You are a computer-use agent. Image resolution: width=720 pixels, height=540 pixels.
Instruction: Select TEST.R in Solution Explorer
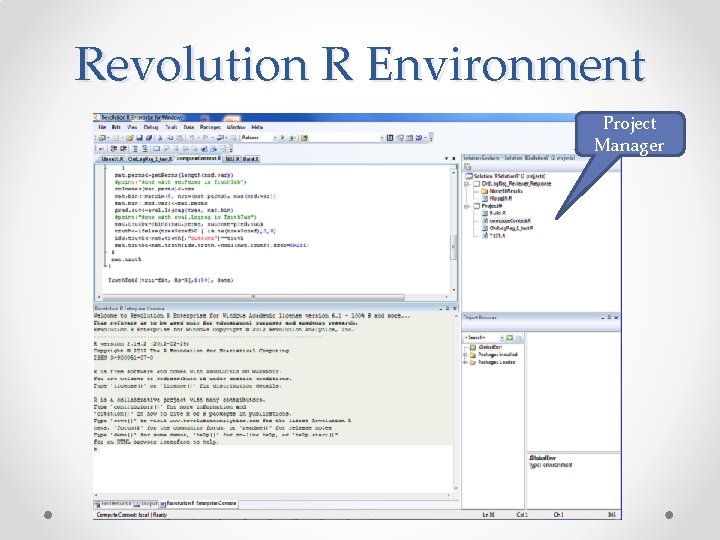497,236
